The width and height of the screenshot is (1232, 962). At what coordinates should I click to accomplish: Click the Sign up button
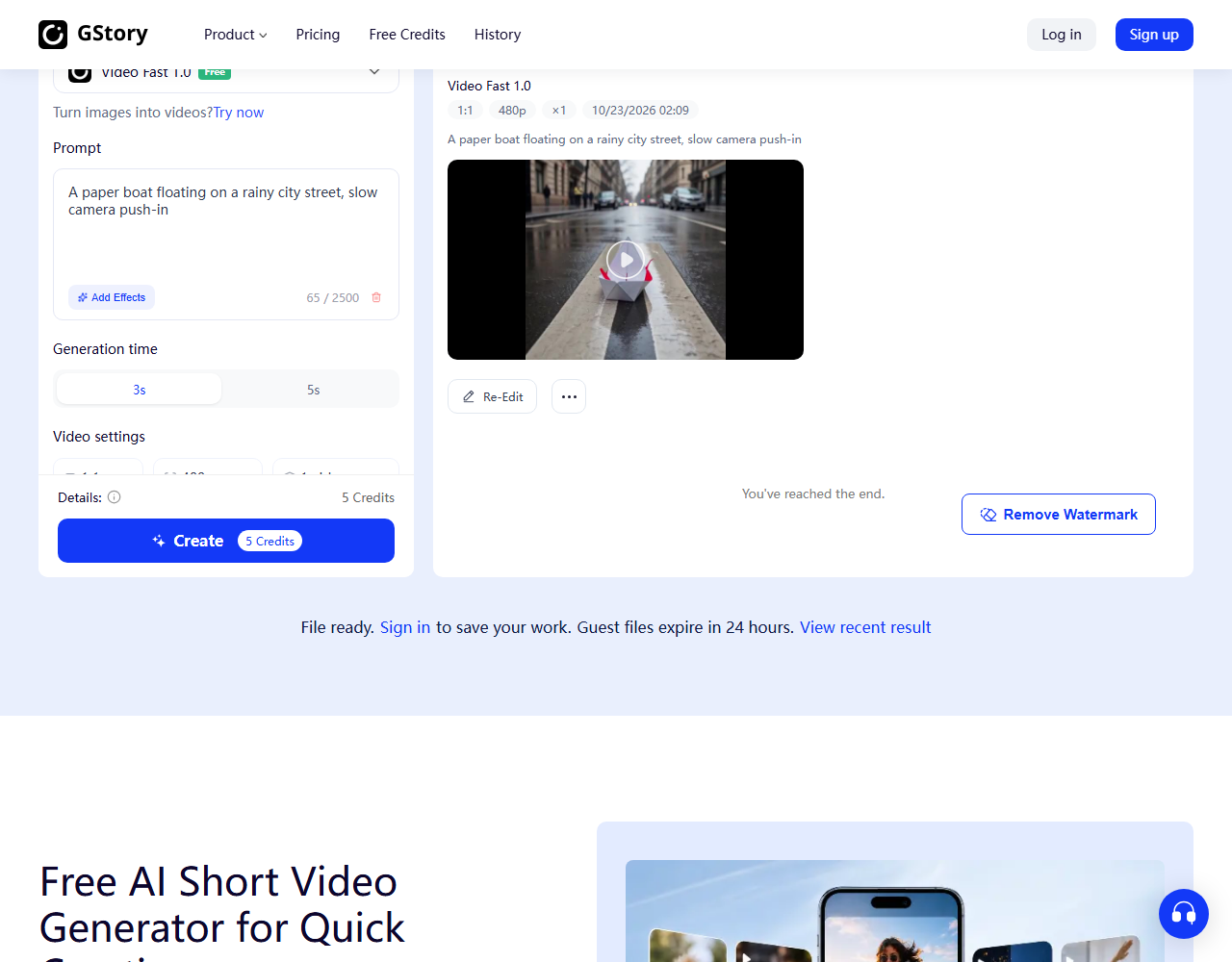(1154, 35)
